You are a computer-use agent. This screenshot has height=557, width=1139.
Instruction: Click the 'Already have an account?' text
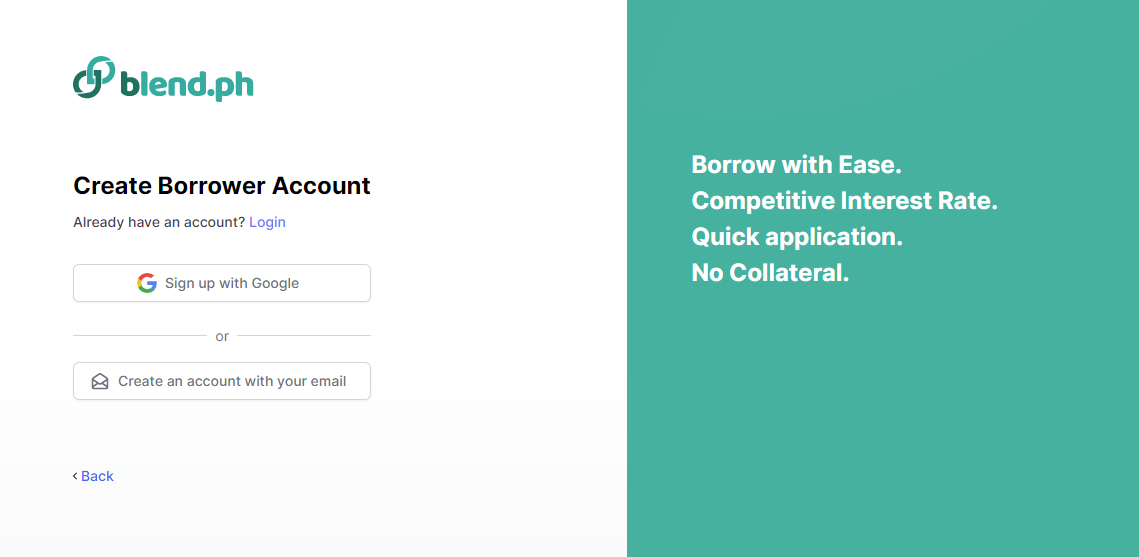coord(159,222)
